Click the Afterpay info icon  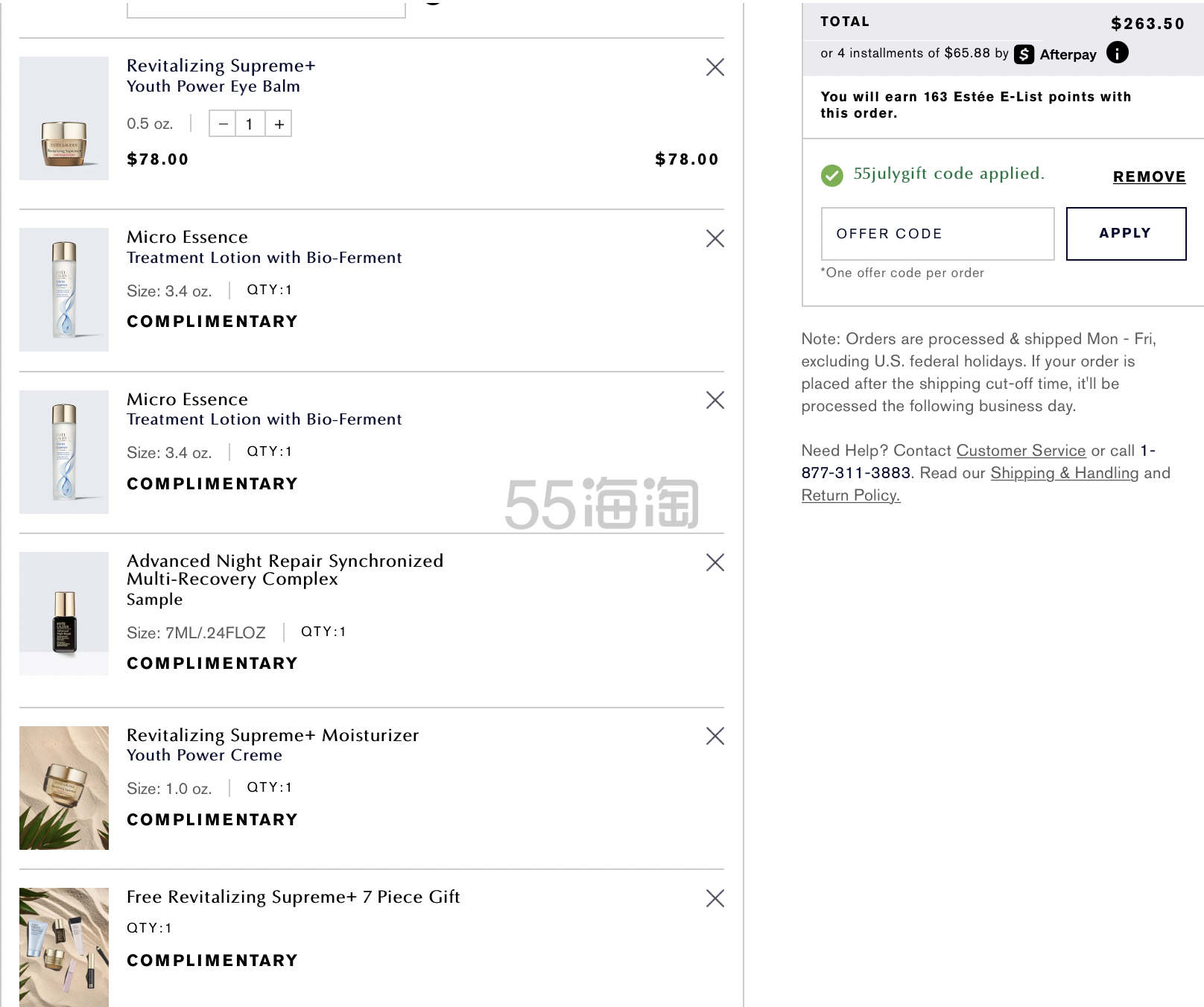pos(1117,53)
